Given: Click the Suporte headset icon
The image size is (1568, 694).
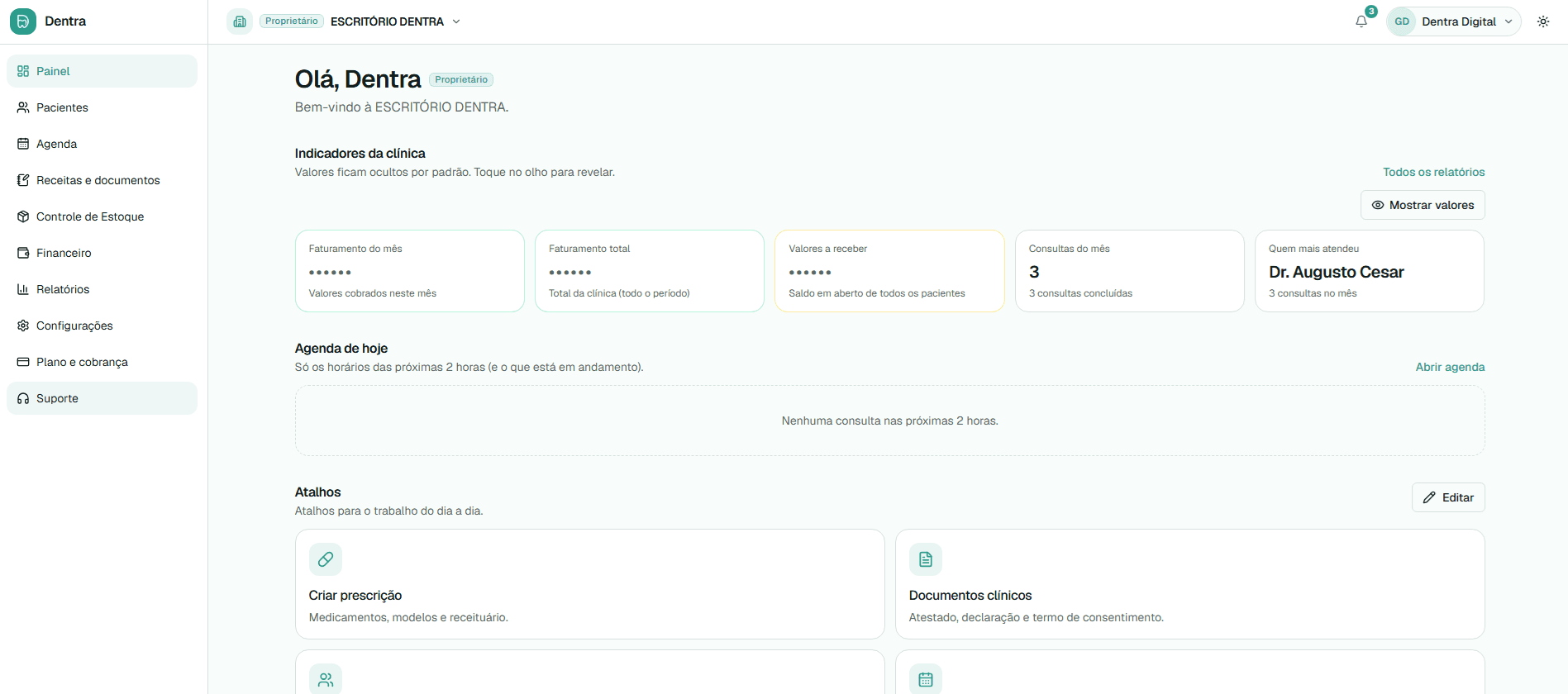Looking at the screenshot, I should pos(23,398).
